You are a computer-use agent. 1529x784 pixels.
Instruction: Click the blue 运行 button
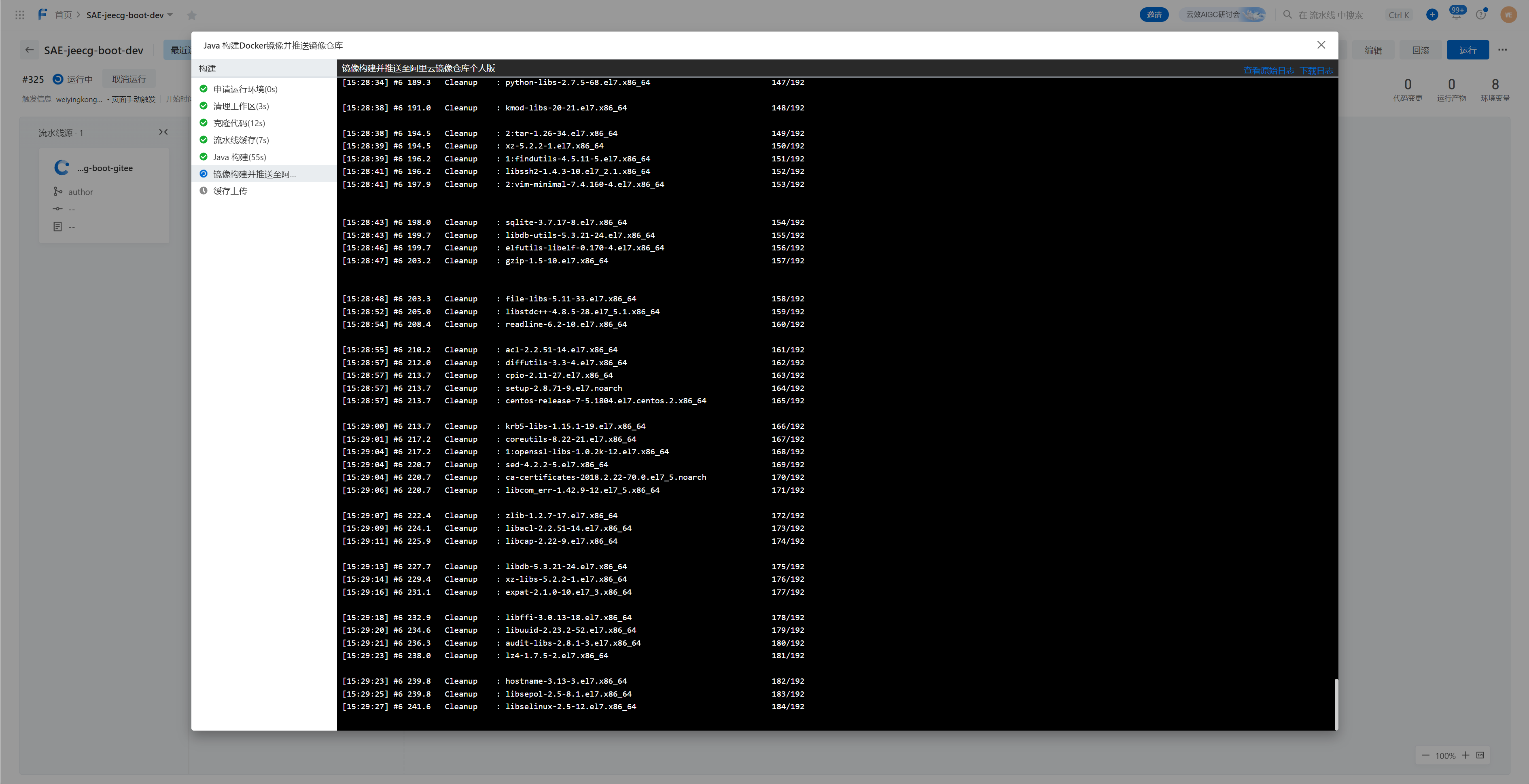[x=1467, y=50]
